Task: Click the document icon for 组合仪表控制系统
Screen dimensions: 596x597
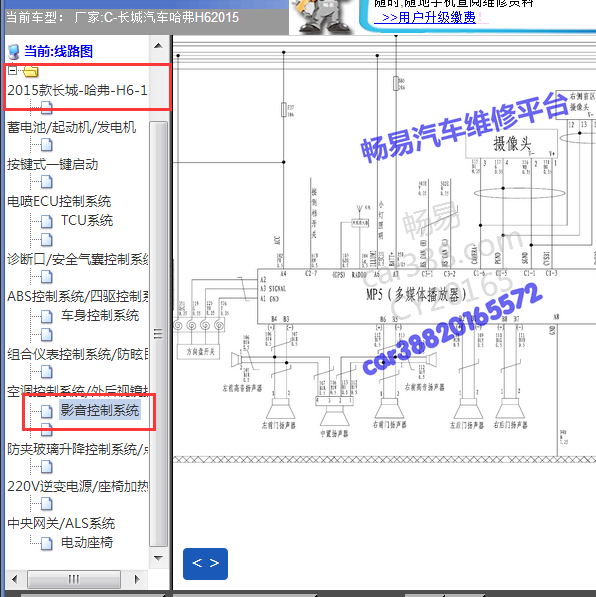Action: coord(46,335)
